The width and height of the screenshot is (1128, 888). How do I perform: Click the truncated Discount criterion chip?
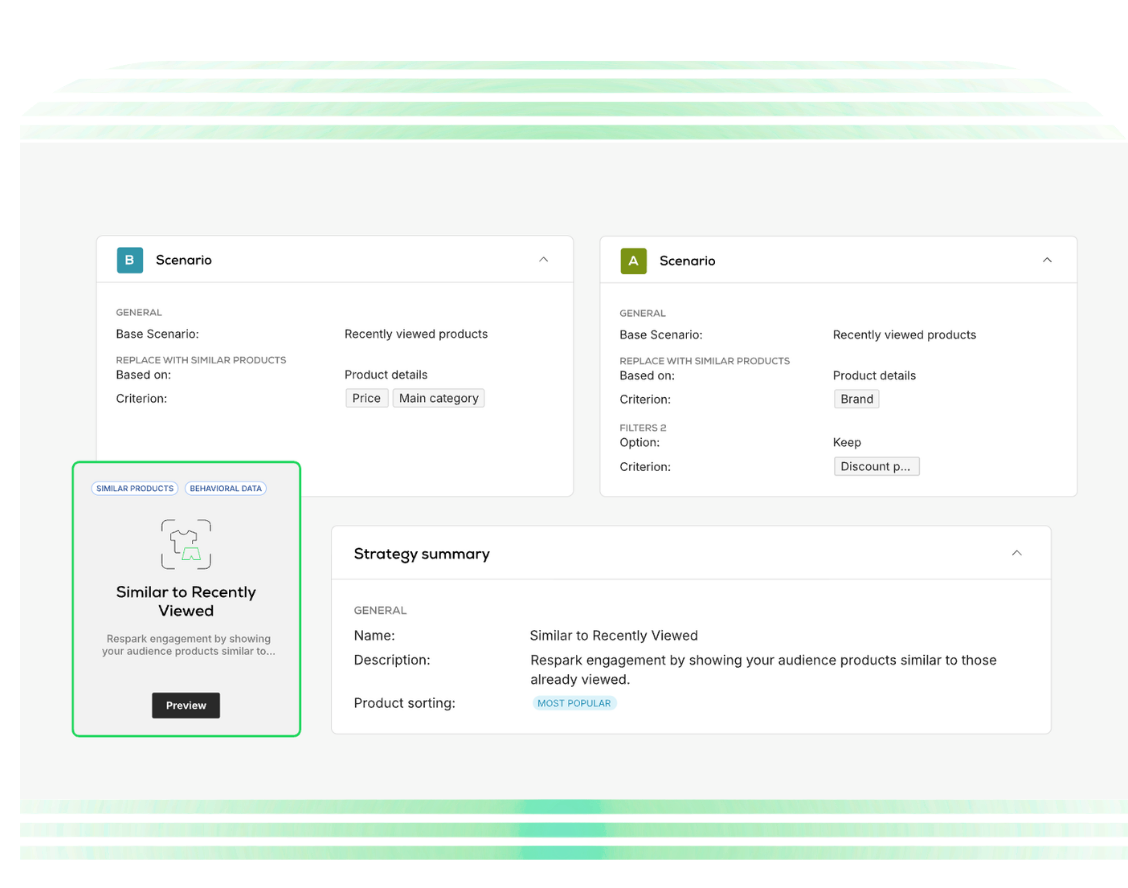(876, 466)
